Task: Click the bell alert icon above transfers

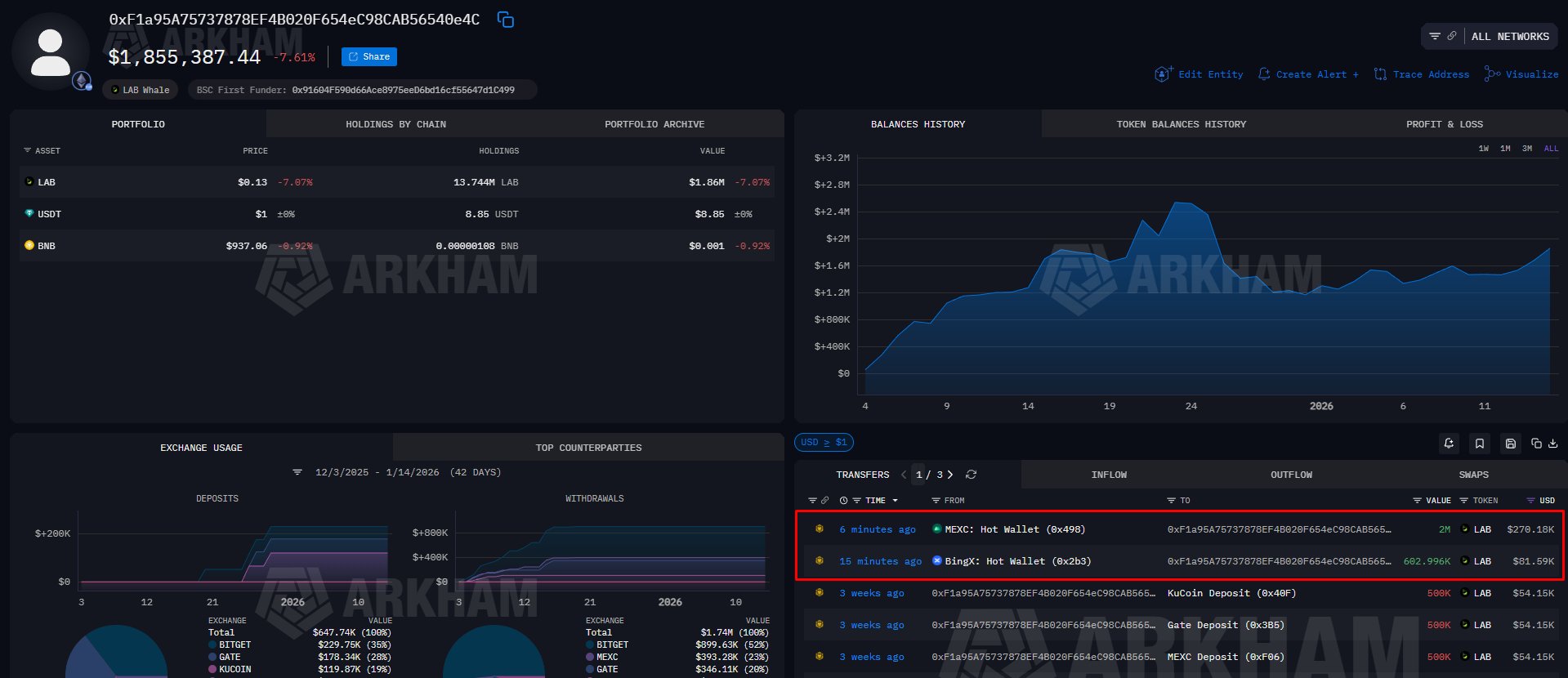Action: pyautogui.click(x=1449, y=443)
